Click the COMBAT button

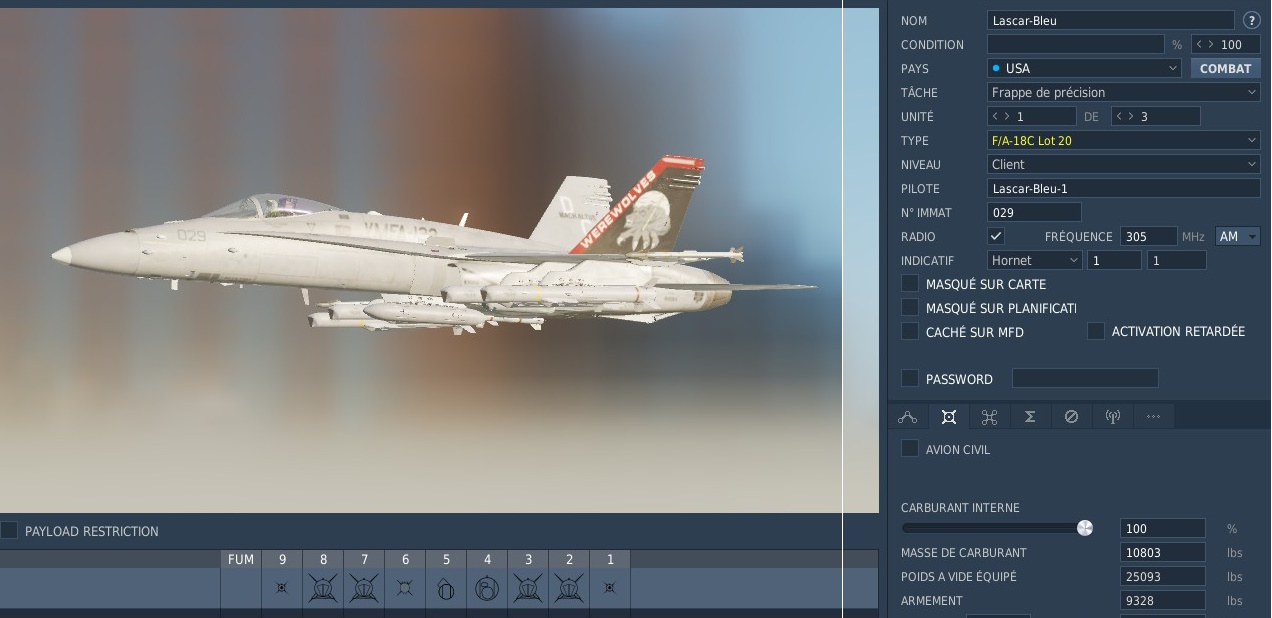[x=1225, y=68]
